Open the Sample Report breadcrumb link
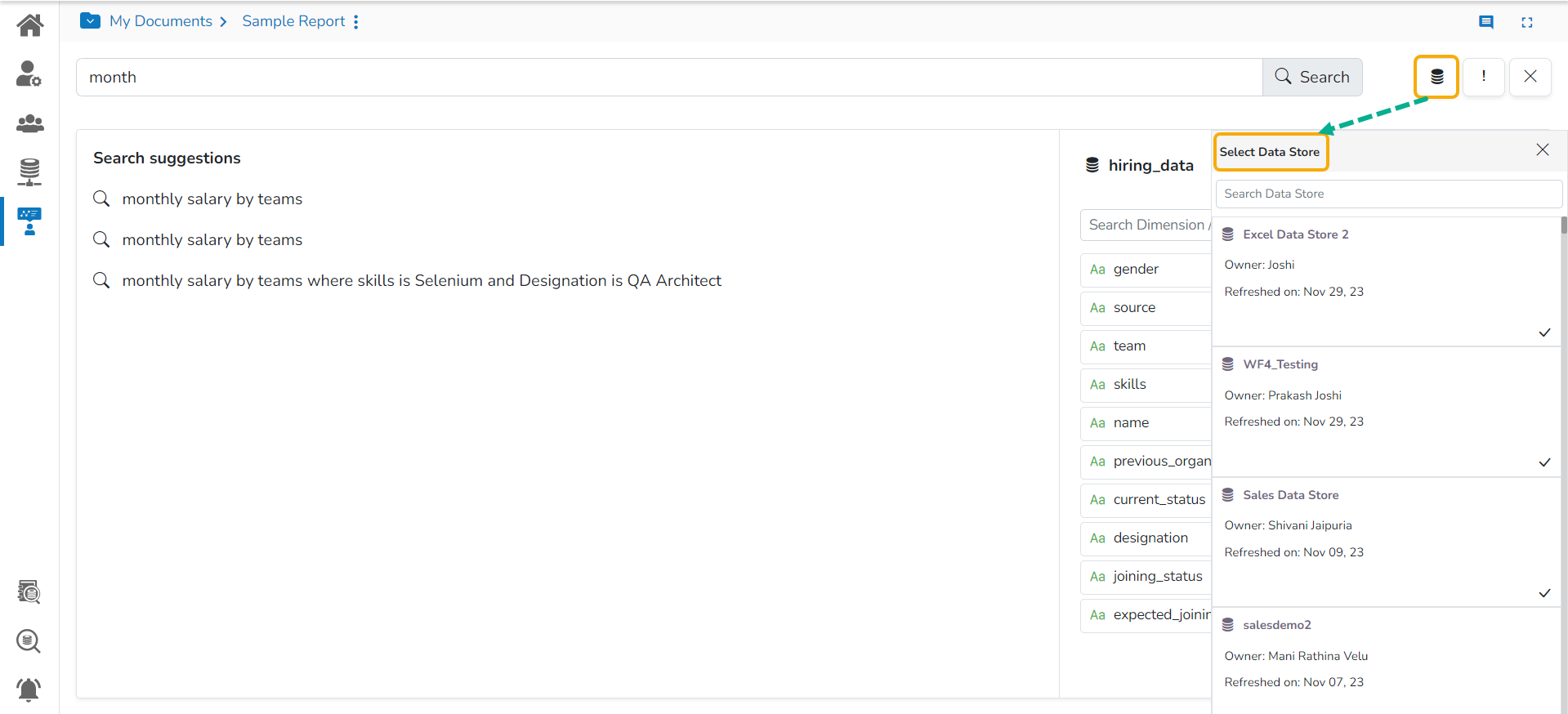 (293, 21)
